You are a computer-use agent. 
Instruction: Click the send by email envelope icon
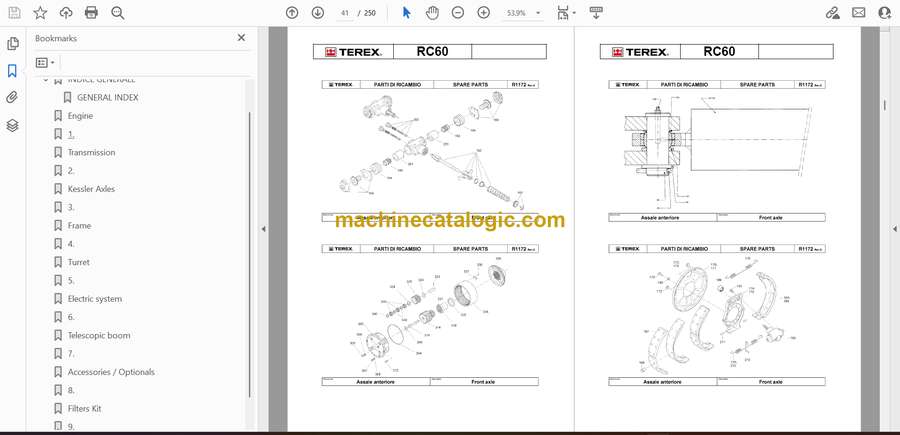click(859, 13)
